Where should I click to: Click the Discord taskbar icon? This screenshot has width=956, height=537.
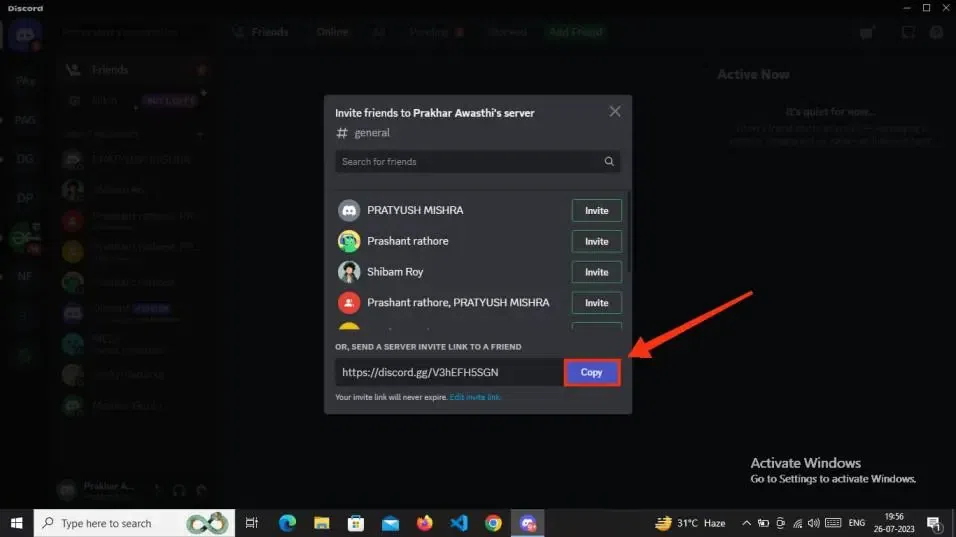click(x=528, y=523)
